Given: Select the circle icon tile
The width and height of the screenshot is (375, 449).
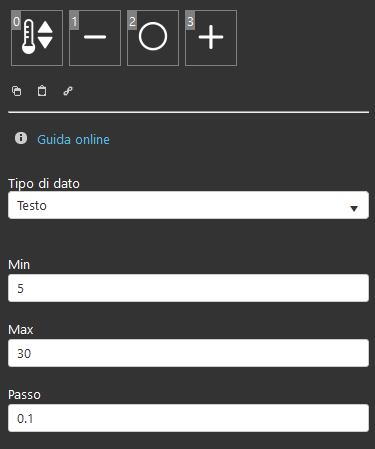Looking at the screenshot, I should click(x=153, y=38).
